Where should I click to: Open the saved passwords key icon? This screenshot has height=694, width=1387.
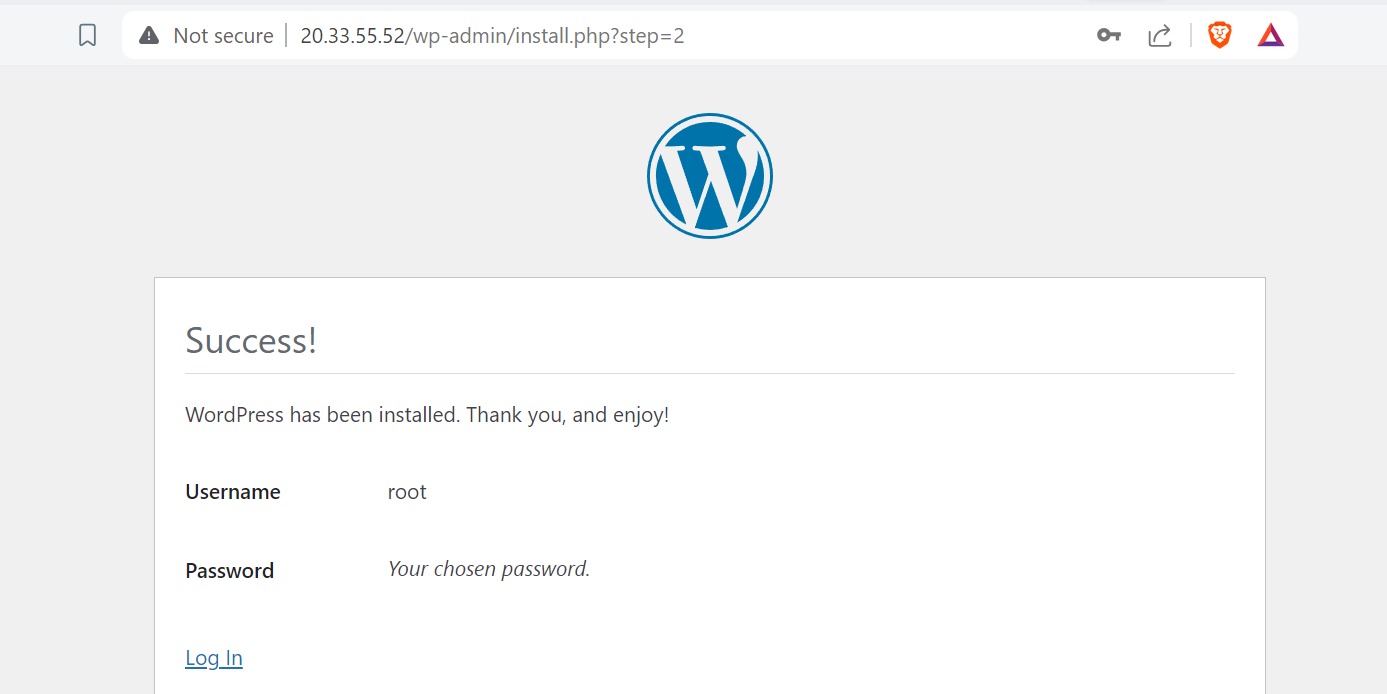click(1108, 36)
